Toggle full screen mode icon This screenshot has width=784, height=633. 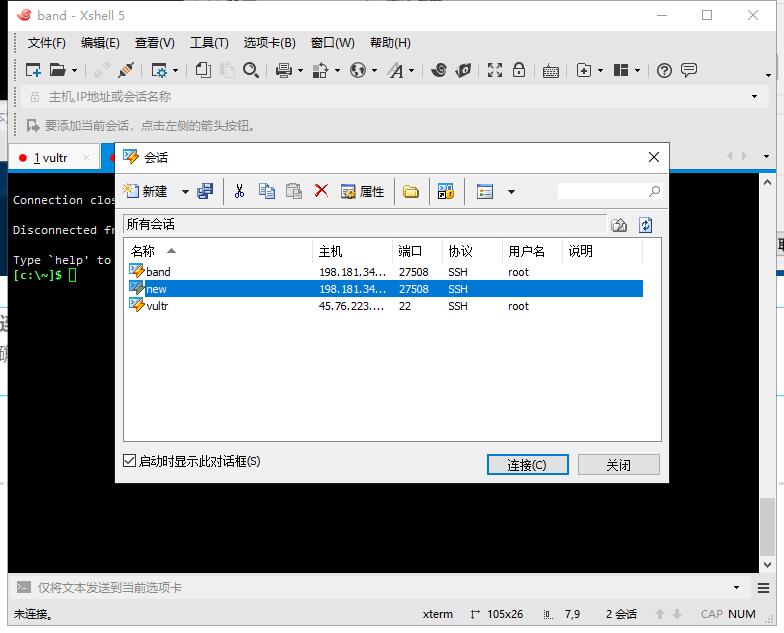point(494,70)
